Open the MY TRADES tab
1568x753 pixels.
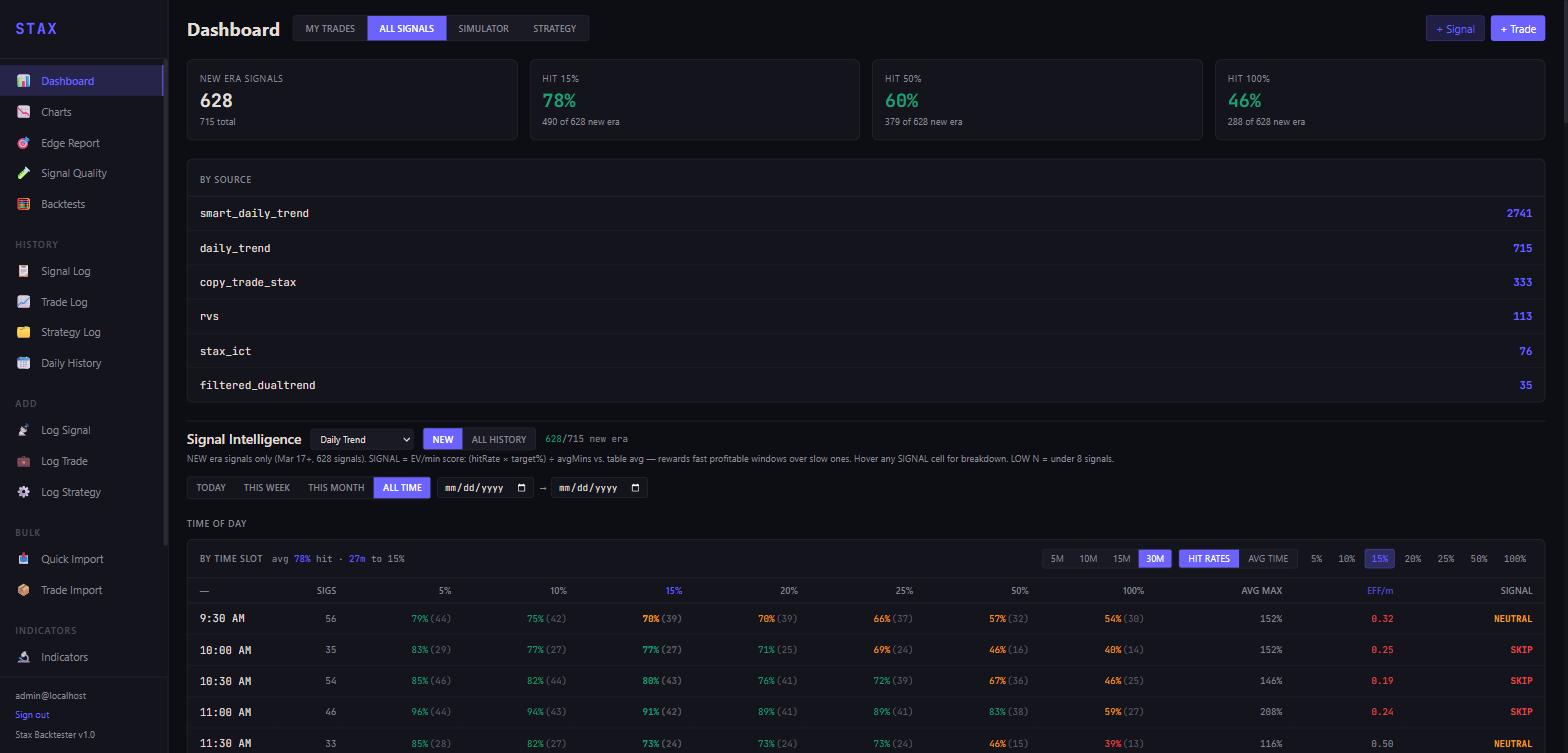click(330, 28)
